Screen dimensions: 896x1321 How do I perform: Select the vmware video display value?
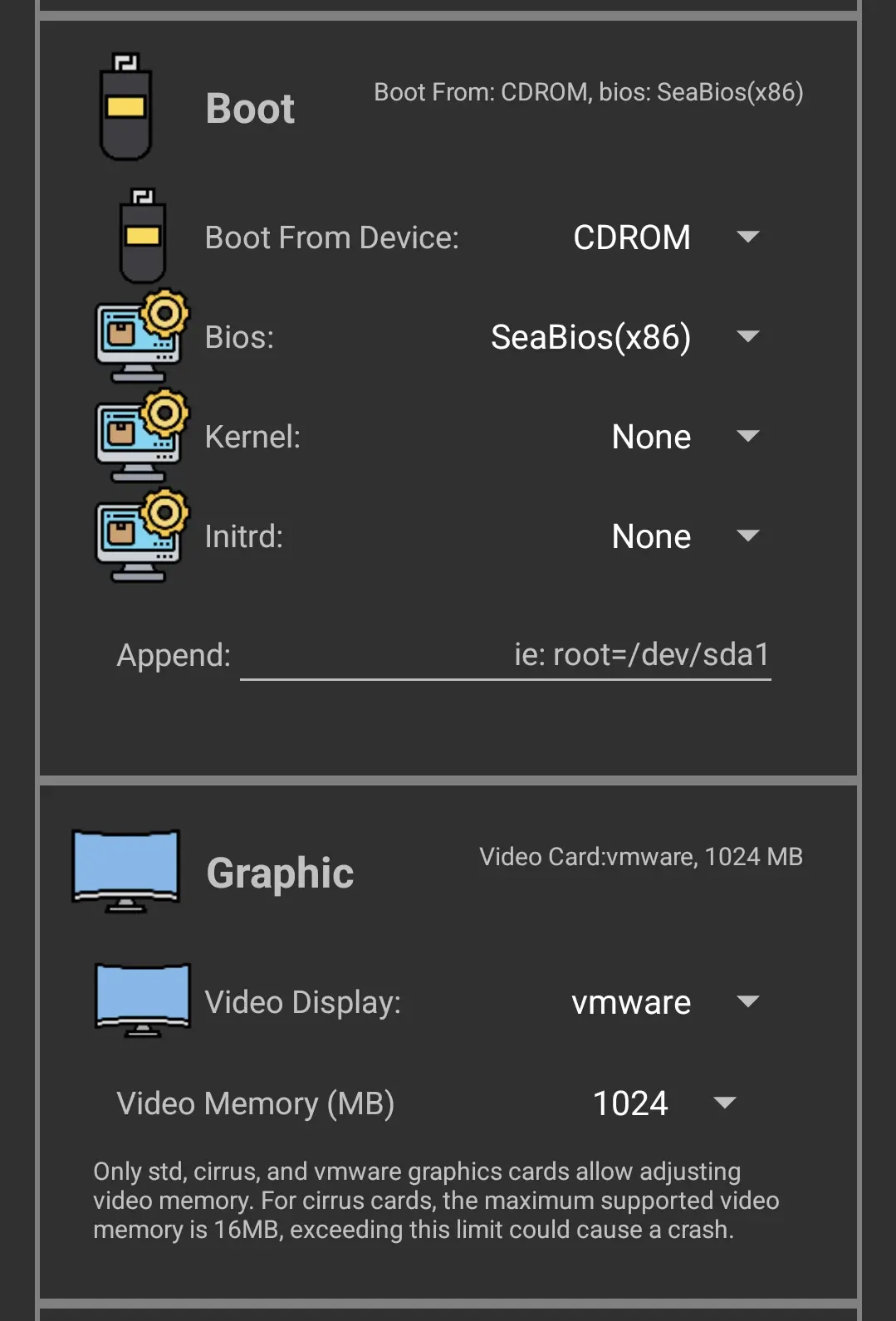coord(631,1003)
